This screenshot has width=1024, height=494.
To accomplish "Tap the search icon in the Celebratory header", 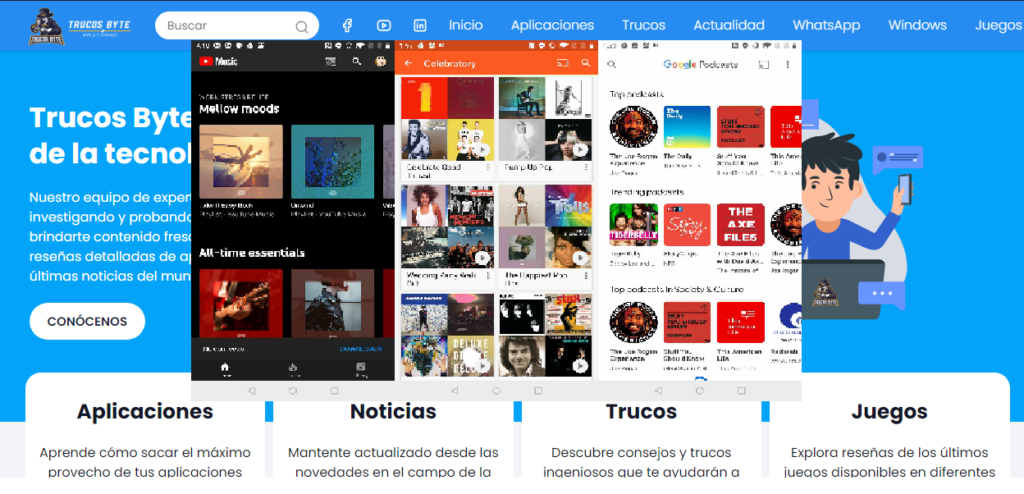I will click(x=586, y=63).
